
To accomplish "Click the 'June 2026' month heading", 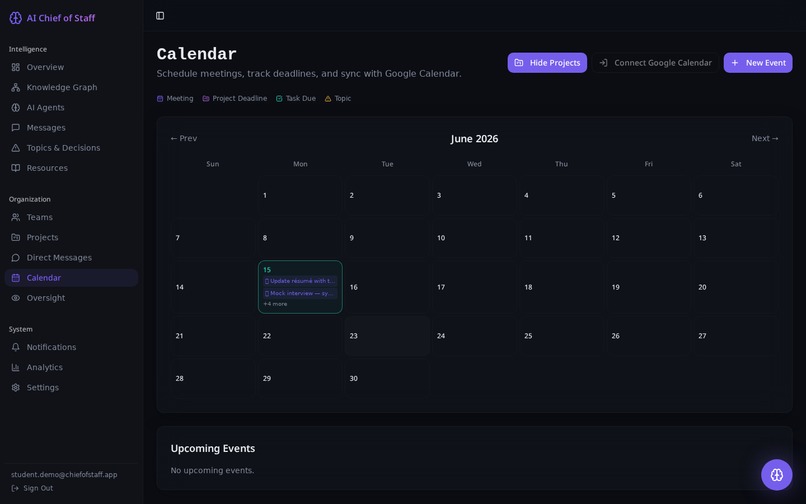I will click(474, 139).
